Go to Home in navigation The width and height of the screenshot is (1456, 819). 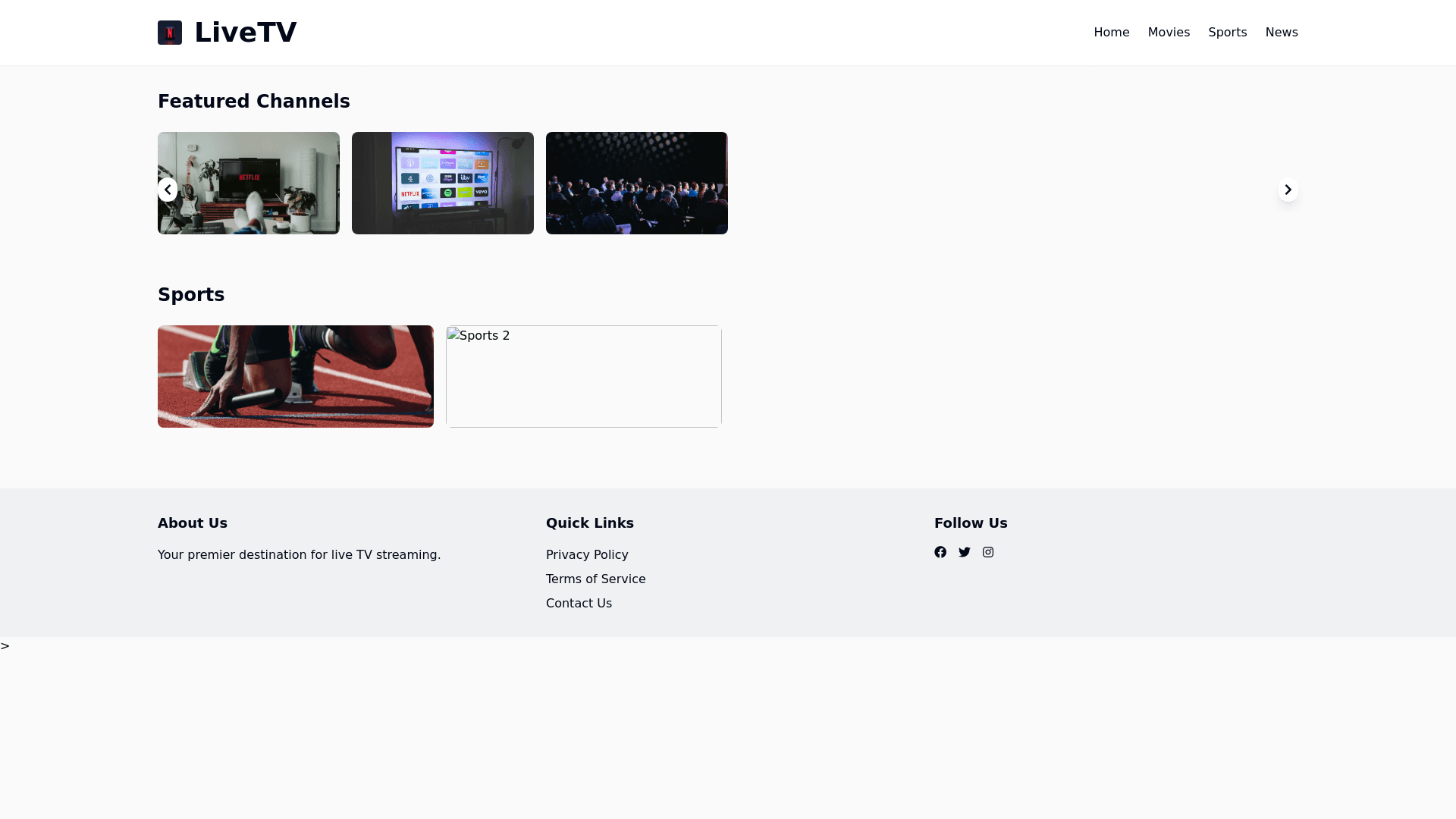click(1111, 33)
